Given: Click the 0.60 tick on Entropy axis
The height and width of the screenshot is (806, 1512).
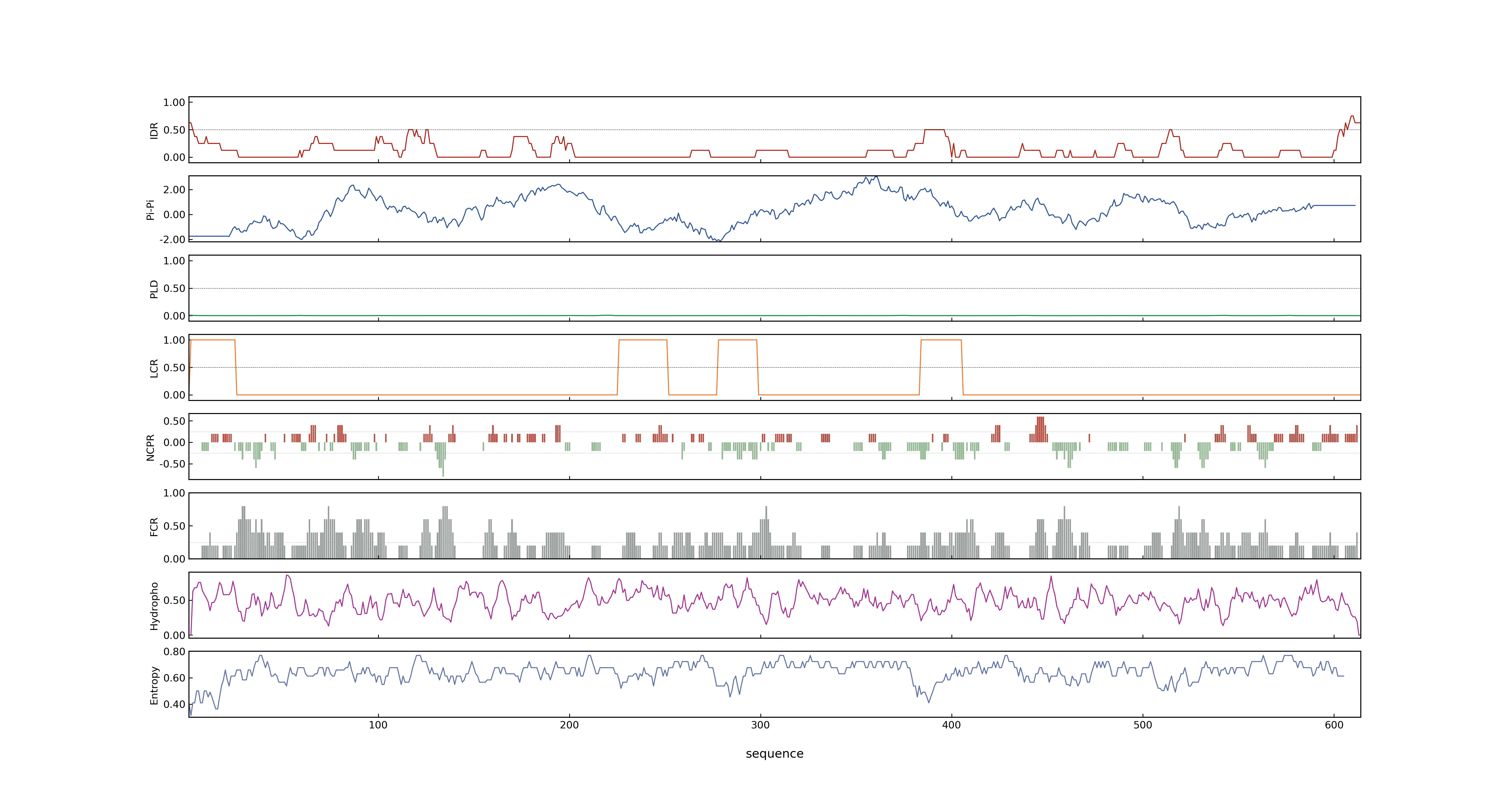Looking at the screenshot, I should point(174,678).
